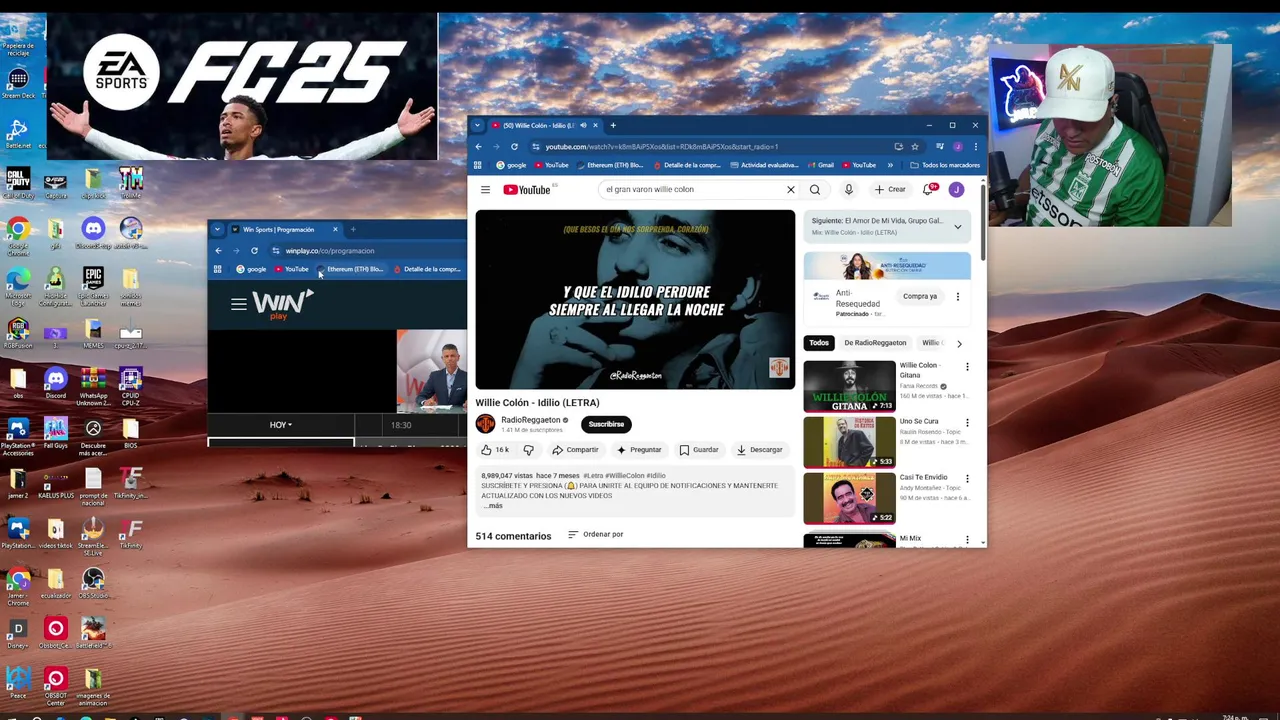Open the Stream Deck desktop shortcut
The width and height of the screenshot is (1280, 720).
[x=18, y=83]
